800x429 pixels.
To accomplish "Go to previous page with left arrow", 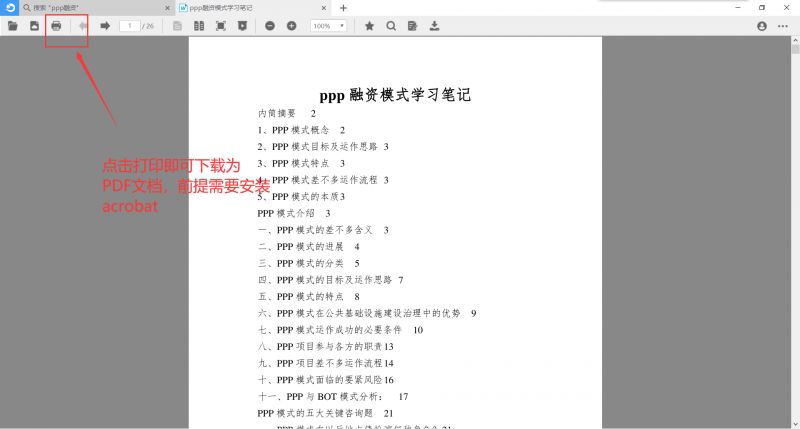I will [83, 26].
